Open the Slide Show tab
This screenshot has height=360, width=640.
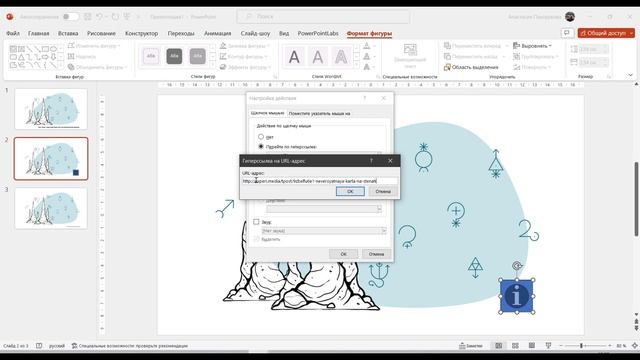pos(255,33)
